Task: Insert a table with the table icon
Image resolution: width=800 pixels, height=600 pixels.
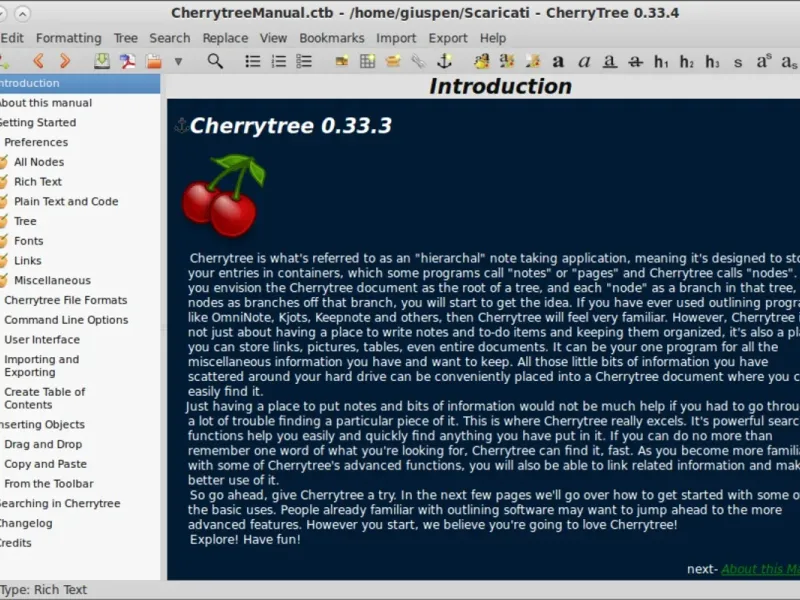Action: pos(367,61)
